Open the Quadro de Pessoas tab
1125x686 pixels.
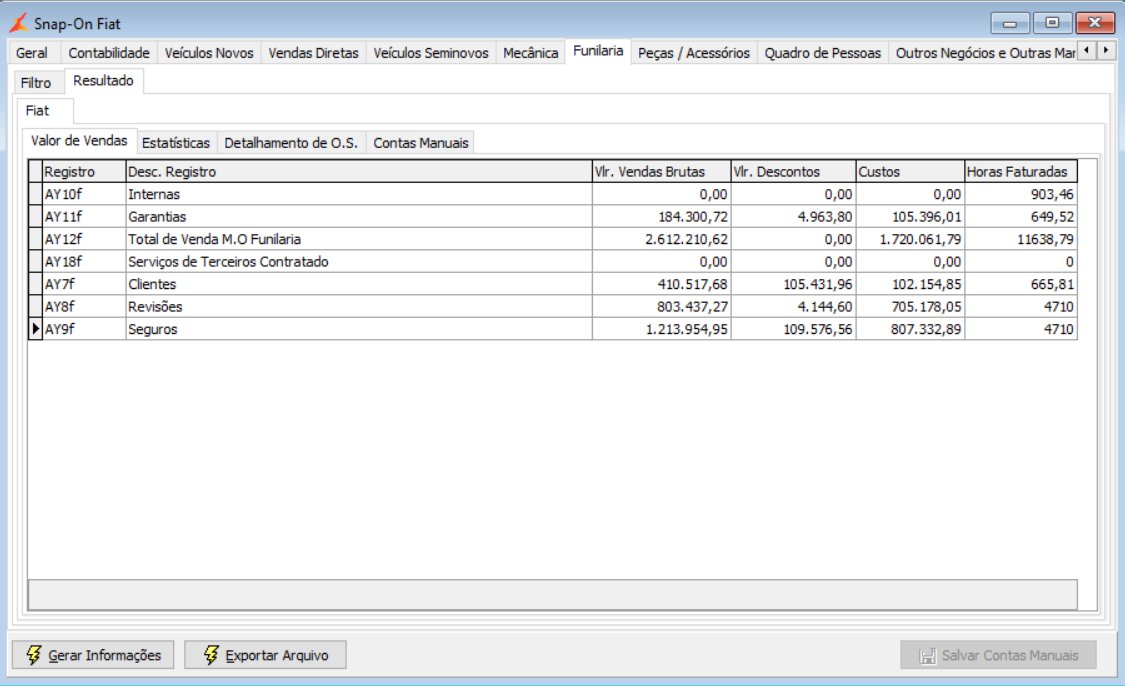click(x=822, y=53)
